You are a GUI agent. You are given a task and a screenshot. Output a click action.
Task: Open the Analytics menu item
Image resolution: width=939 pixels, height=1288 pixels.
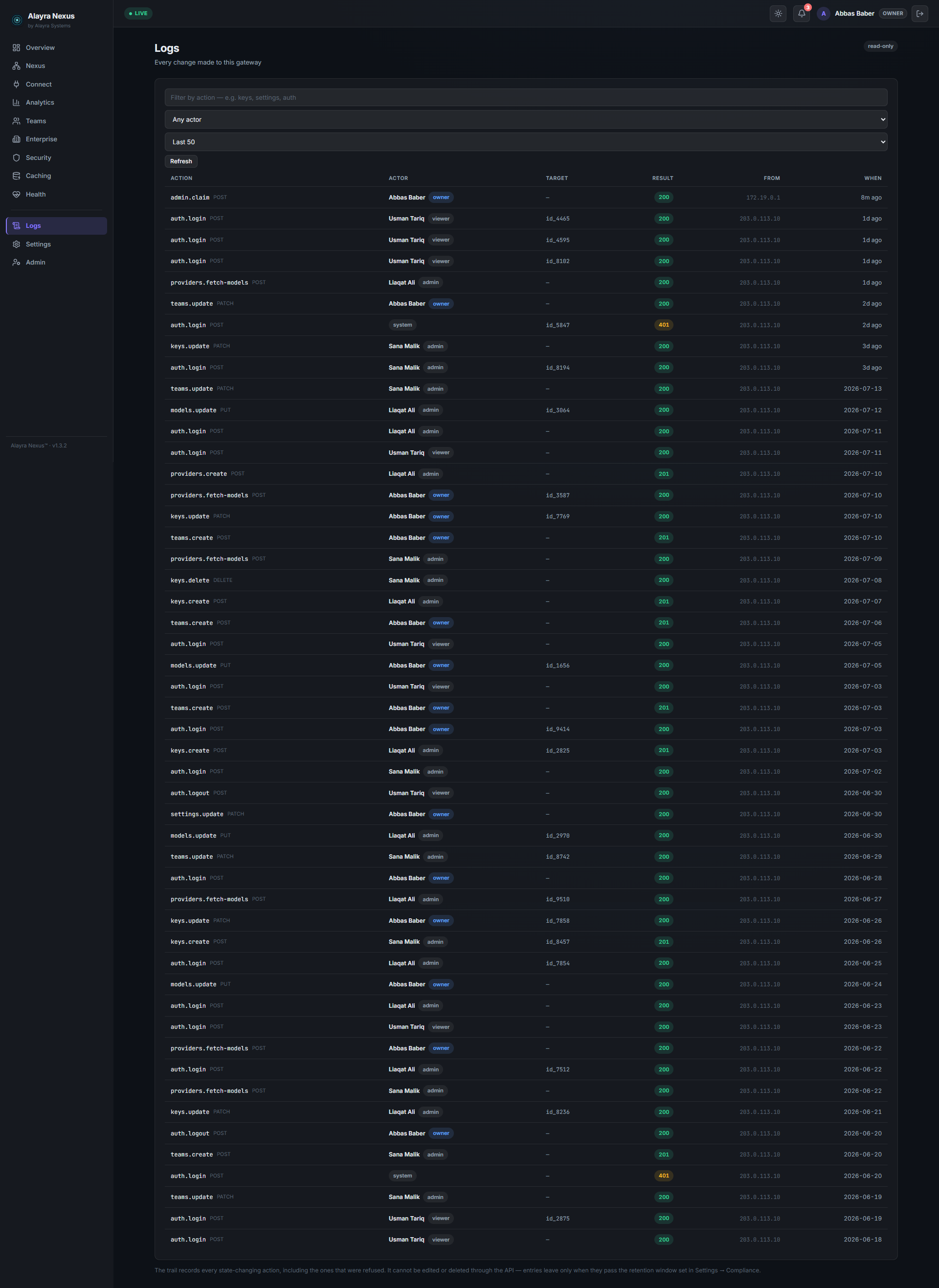pyautogui.click(x=56, y=102)
